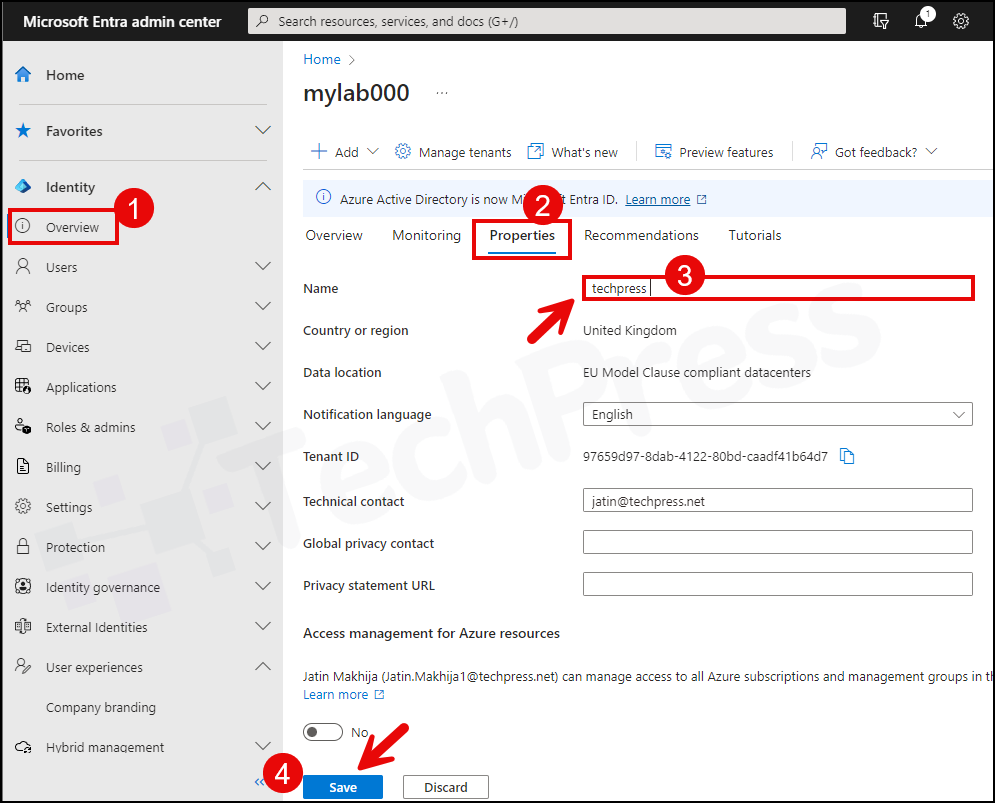Click the Identity diamond icon
Screen dimensions: 995x803
coord(23,187)
